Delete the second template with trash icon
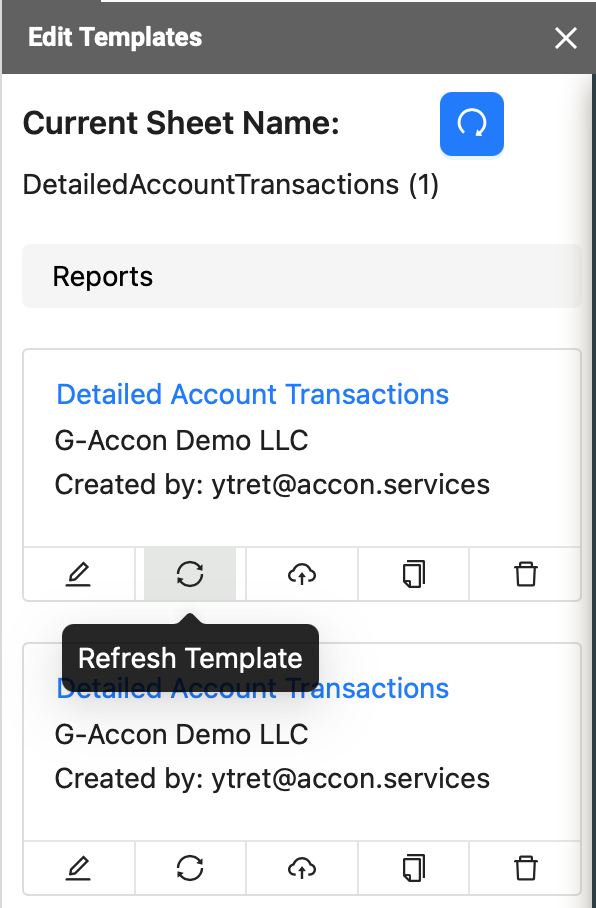The image size is (596, 908). point(525,868)
